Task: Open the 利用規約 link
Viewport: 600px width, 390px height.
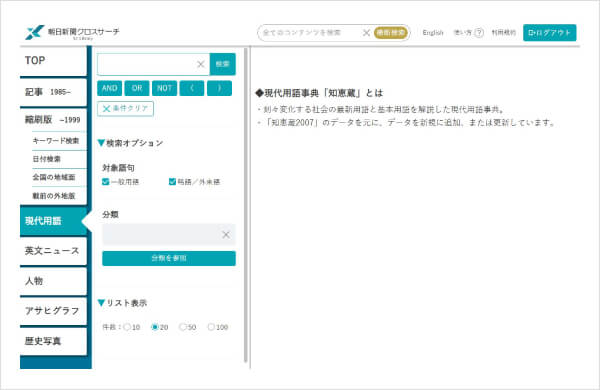Action: (x=504, y=33)
